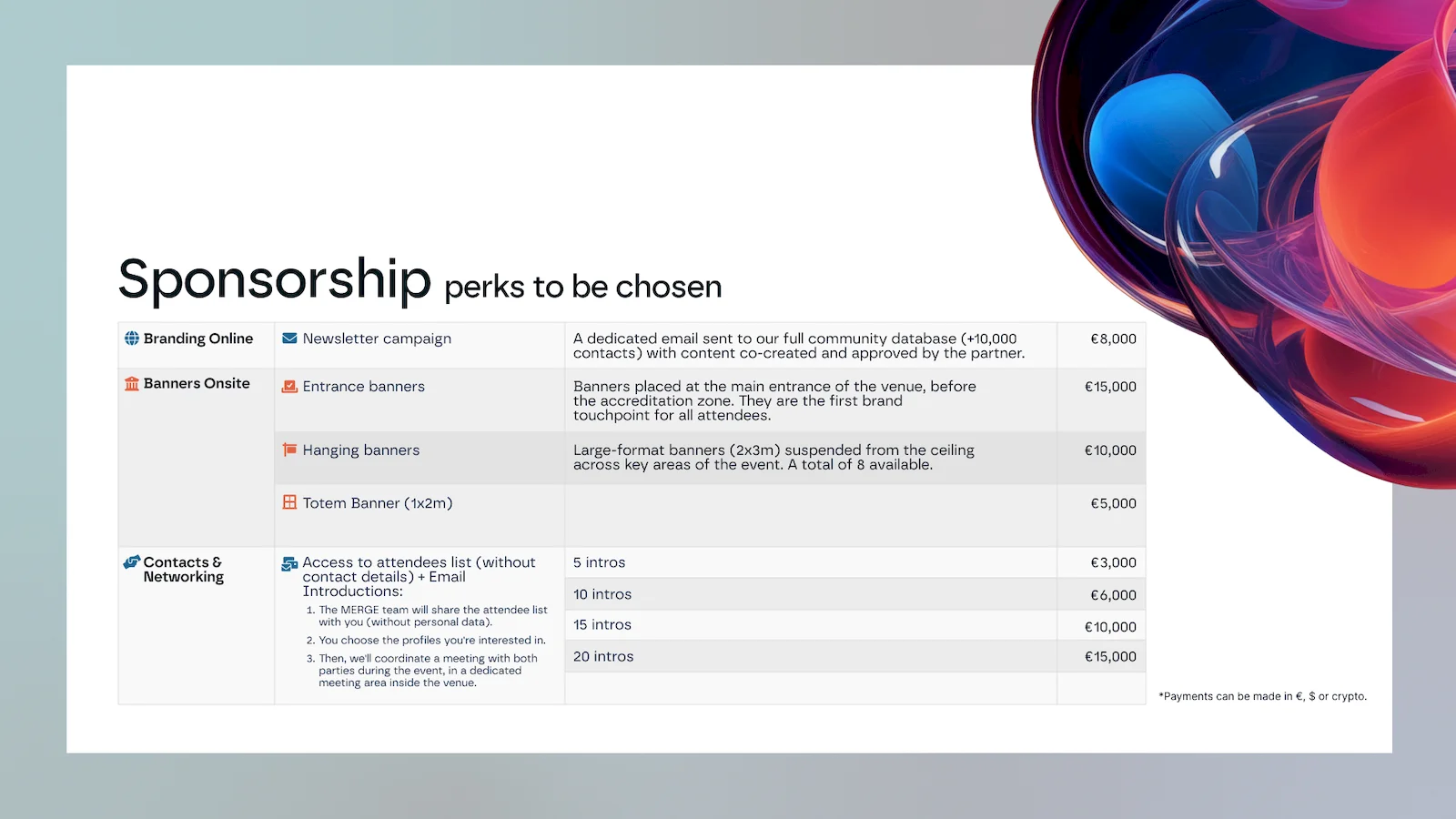Image resolution: width=1456 pixels, height=819 pixels.
Task: Select the Totem Banner grid icon
Action: click(289, 502)
